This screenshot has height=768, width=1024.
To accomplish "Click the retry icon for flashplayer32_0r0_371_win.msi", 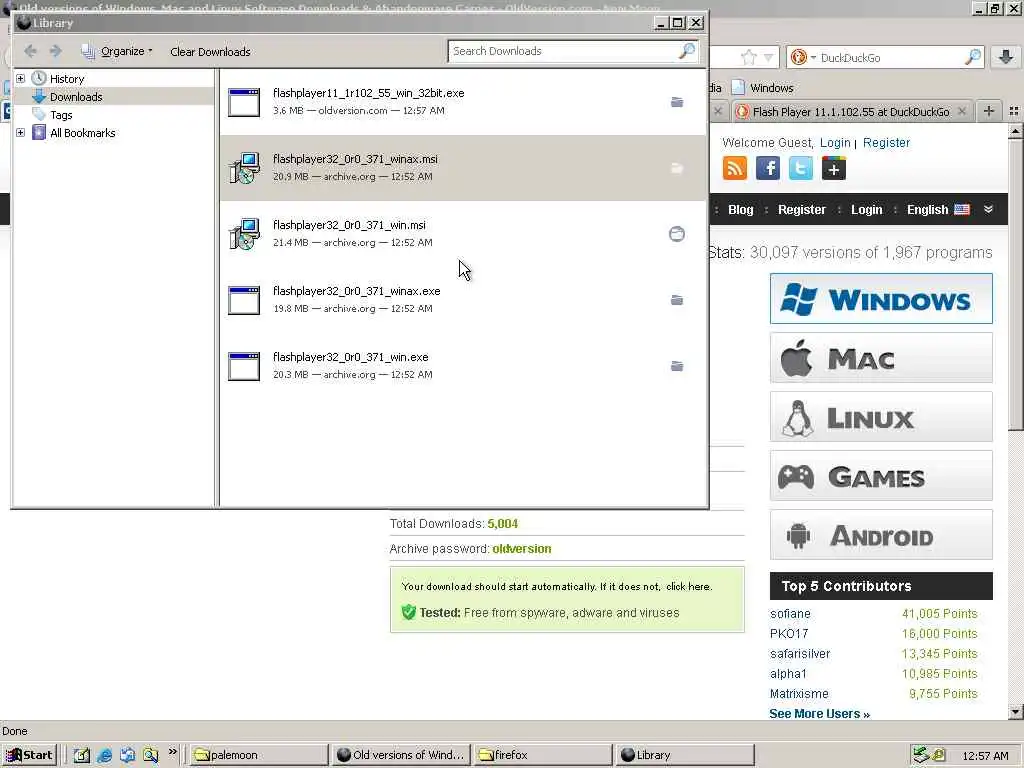I will (x=677, y=234).
